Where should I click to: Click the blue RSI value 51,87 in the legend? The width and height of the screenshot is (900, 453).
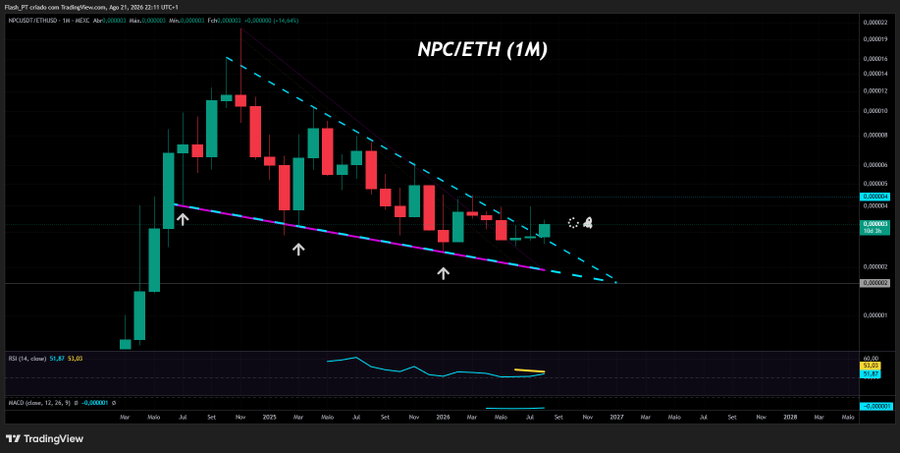[x=58, y=358]
